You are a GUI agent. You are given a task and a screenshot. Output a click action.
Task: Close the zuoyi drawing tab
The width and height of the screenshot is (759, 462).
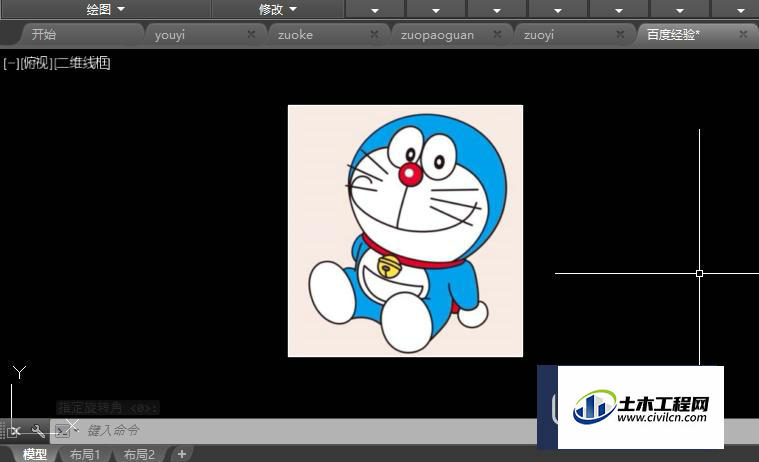coord(620,34)
